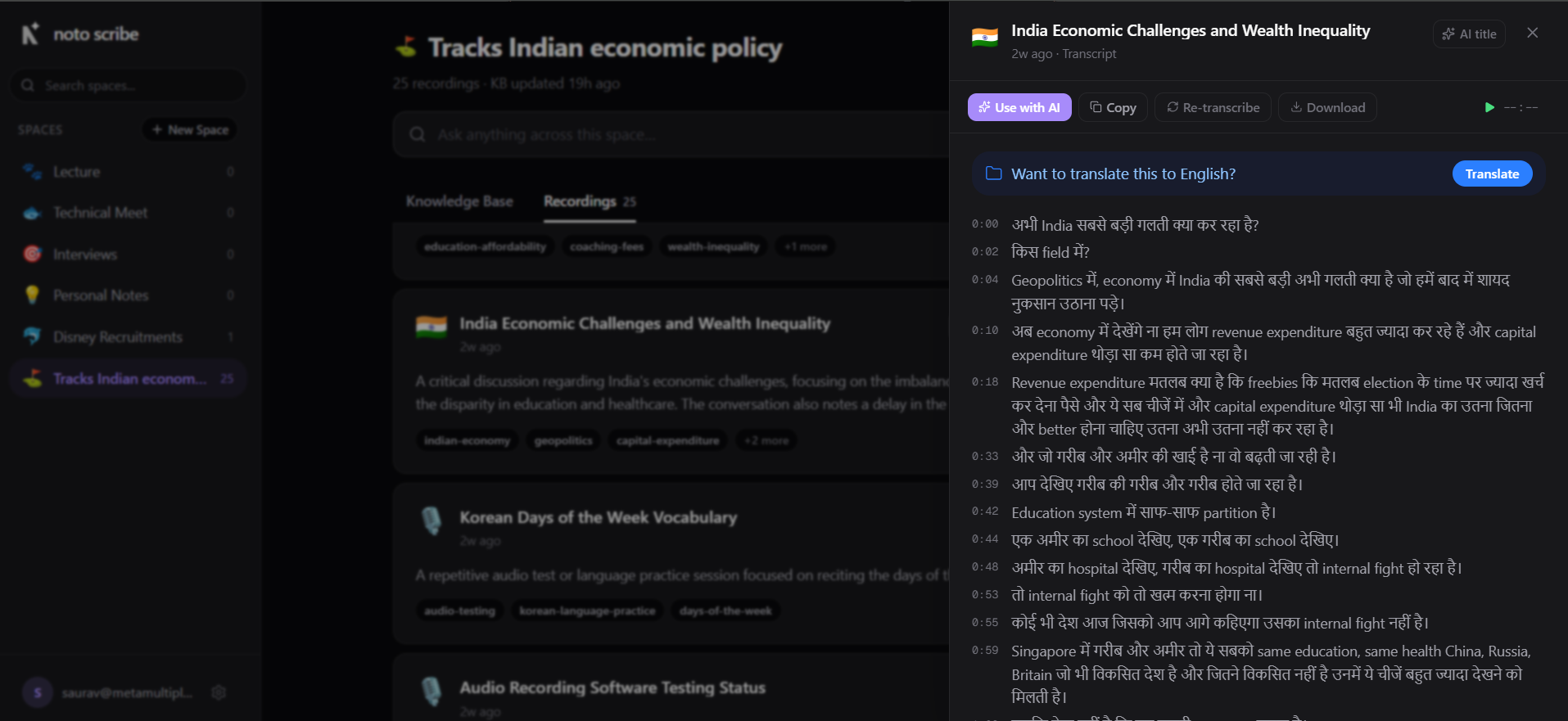This screenshot has height=721, width=1568.
Task: Click the days-of-the-week tag
Action: (725, 611)
